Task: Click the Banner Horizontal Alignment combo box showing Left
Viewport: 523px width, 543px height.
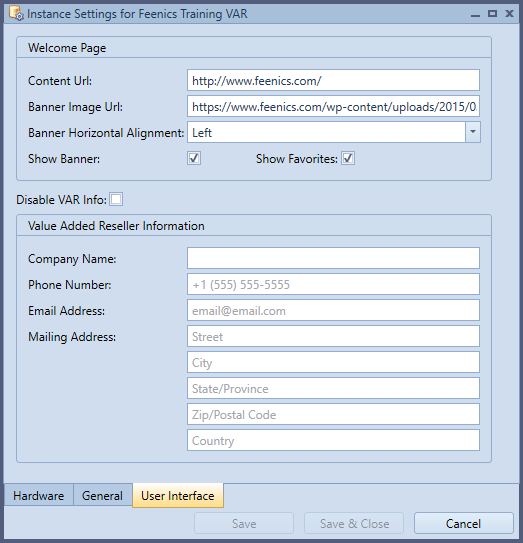Action: pyautogui.click(x=334, y=132)
